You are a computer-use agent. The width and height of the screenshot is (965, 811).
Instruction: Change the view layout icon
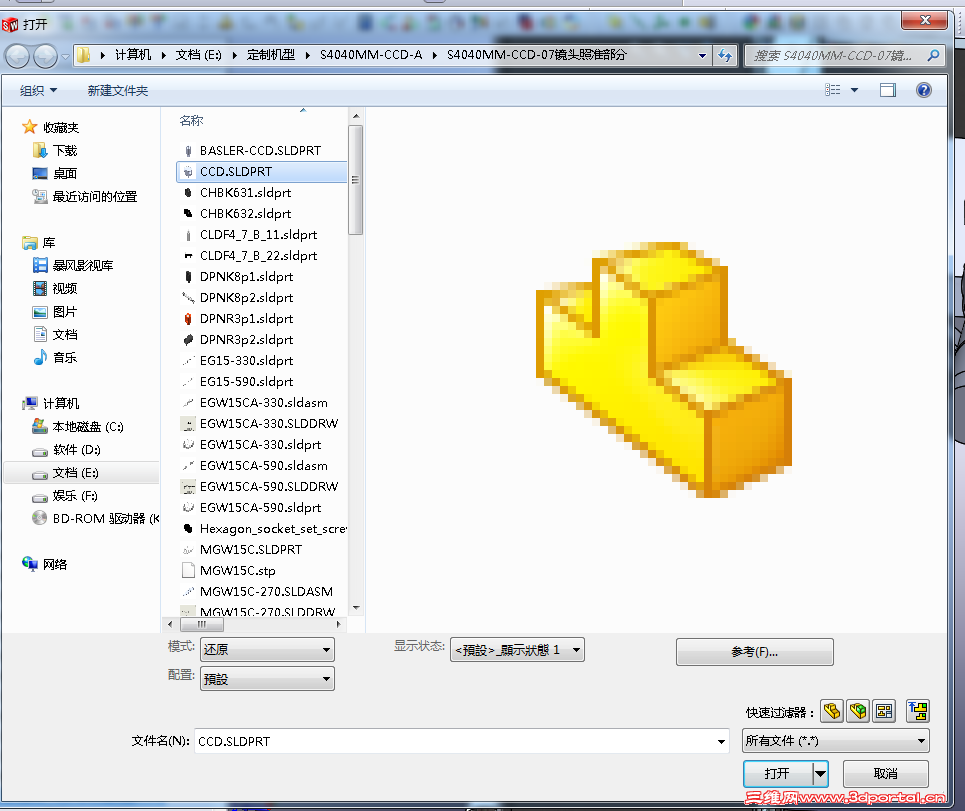pos(833,90)
